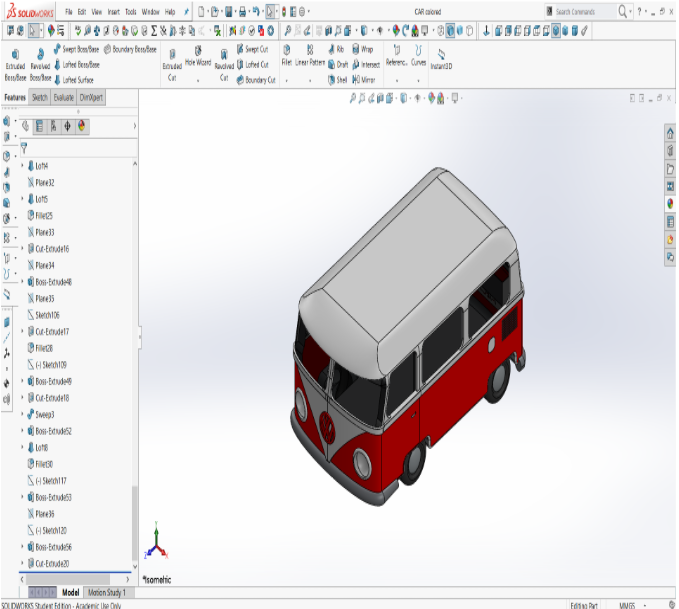The height and width of the screenshot is (609, 679).
Task: Toggle the rebuild traffic-light icon
Action: click(x=284, y=12)
